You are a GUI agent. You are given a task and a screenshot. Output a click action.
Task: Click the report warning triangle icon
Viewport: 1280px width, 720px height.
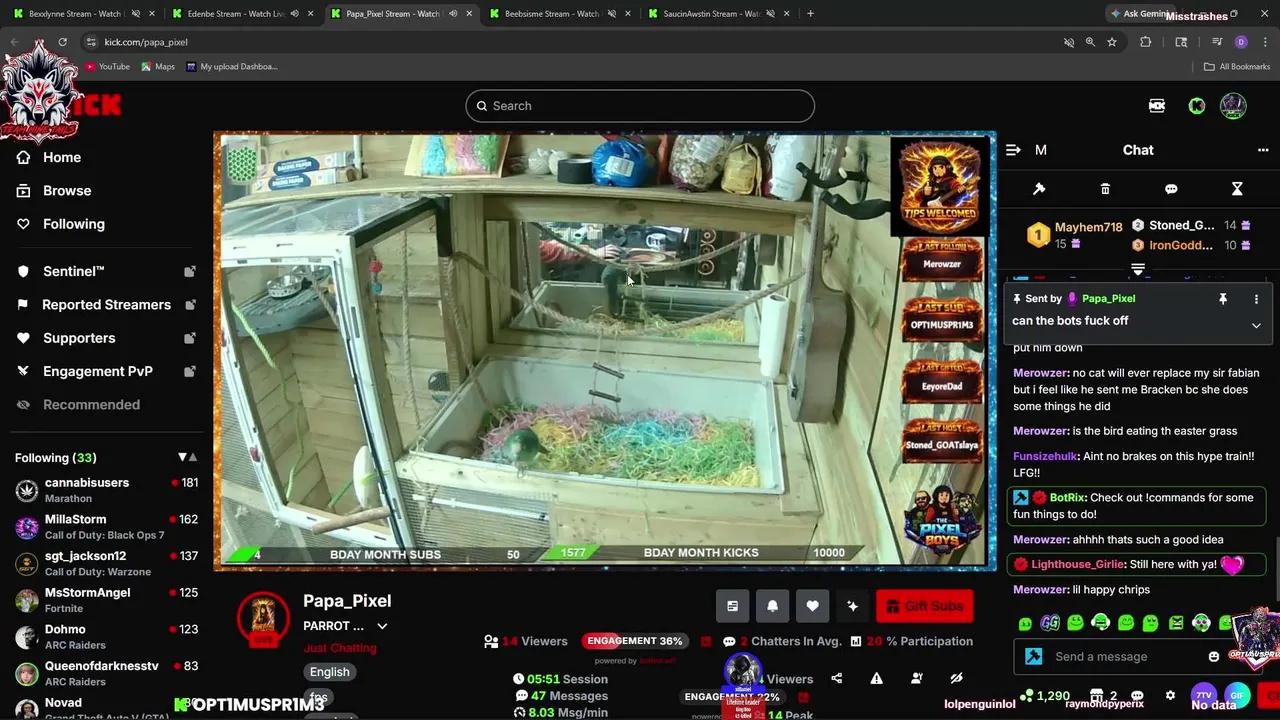point(876,679)
